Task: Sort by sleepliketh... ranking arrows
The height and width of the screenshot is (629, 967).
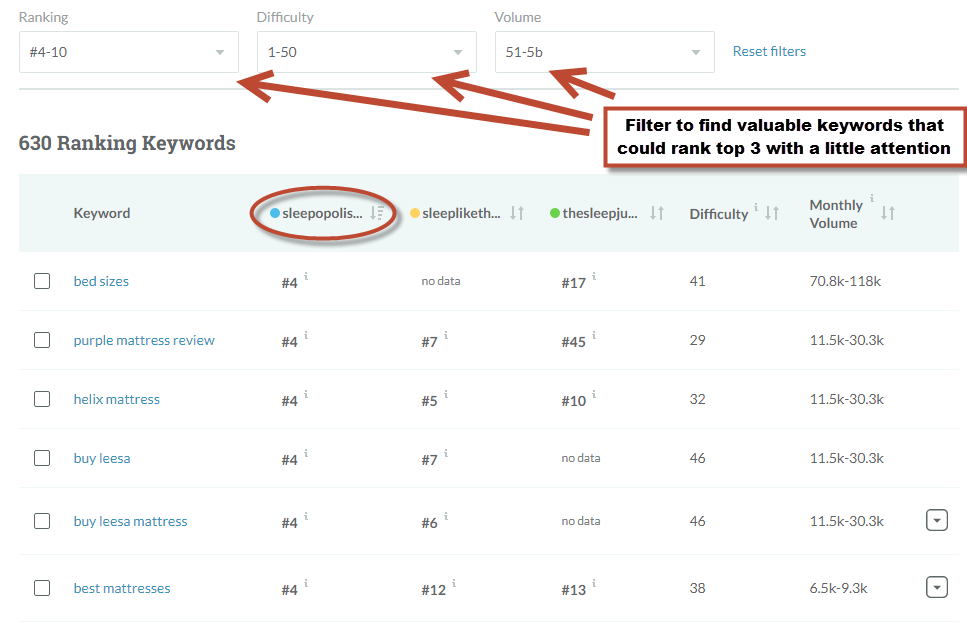Action: click(x=517, y=213)
